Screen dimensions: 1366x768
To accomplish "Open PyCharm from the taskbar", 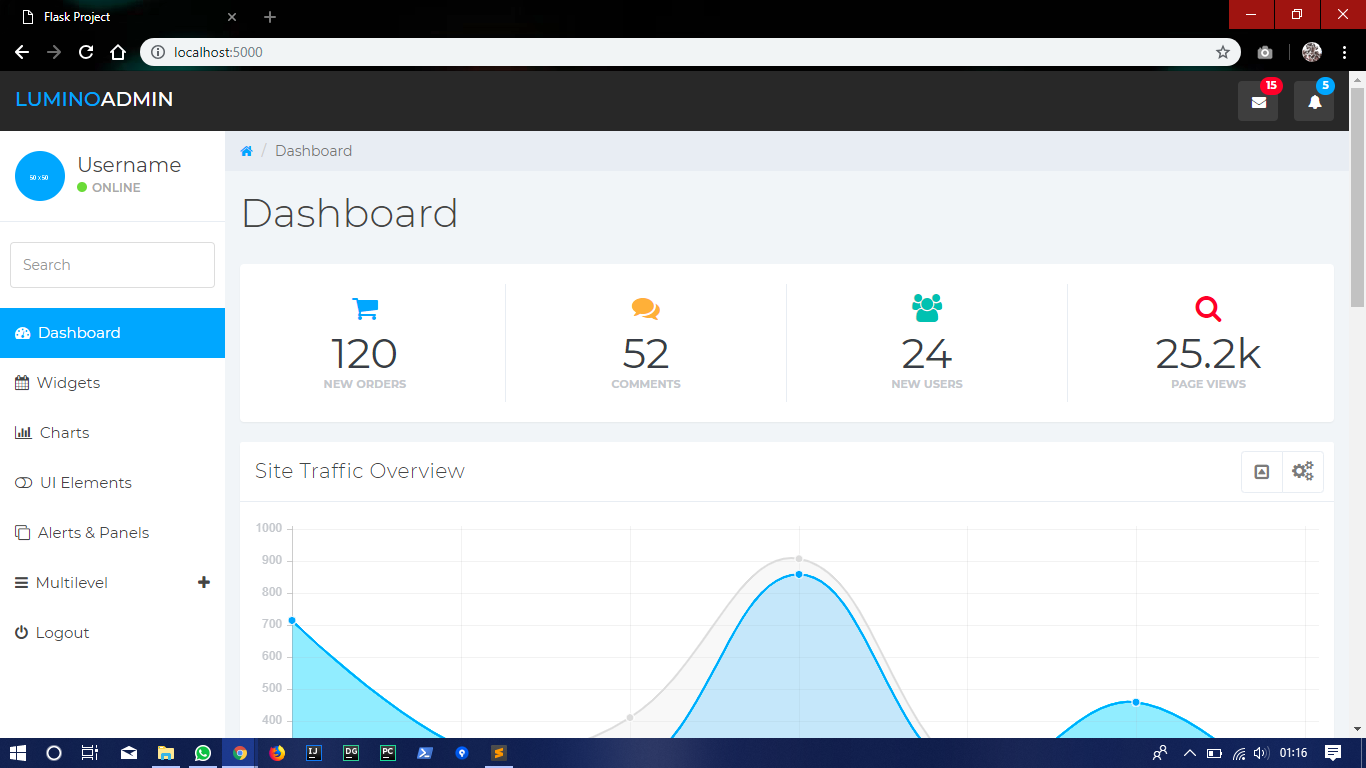I will pyautogui.click(x=388, y=753).
